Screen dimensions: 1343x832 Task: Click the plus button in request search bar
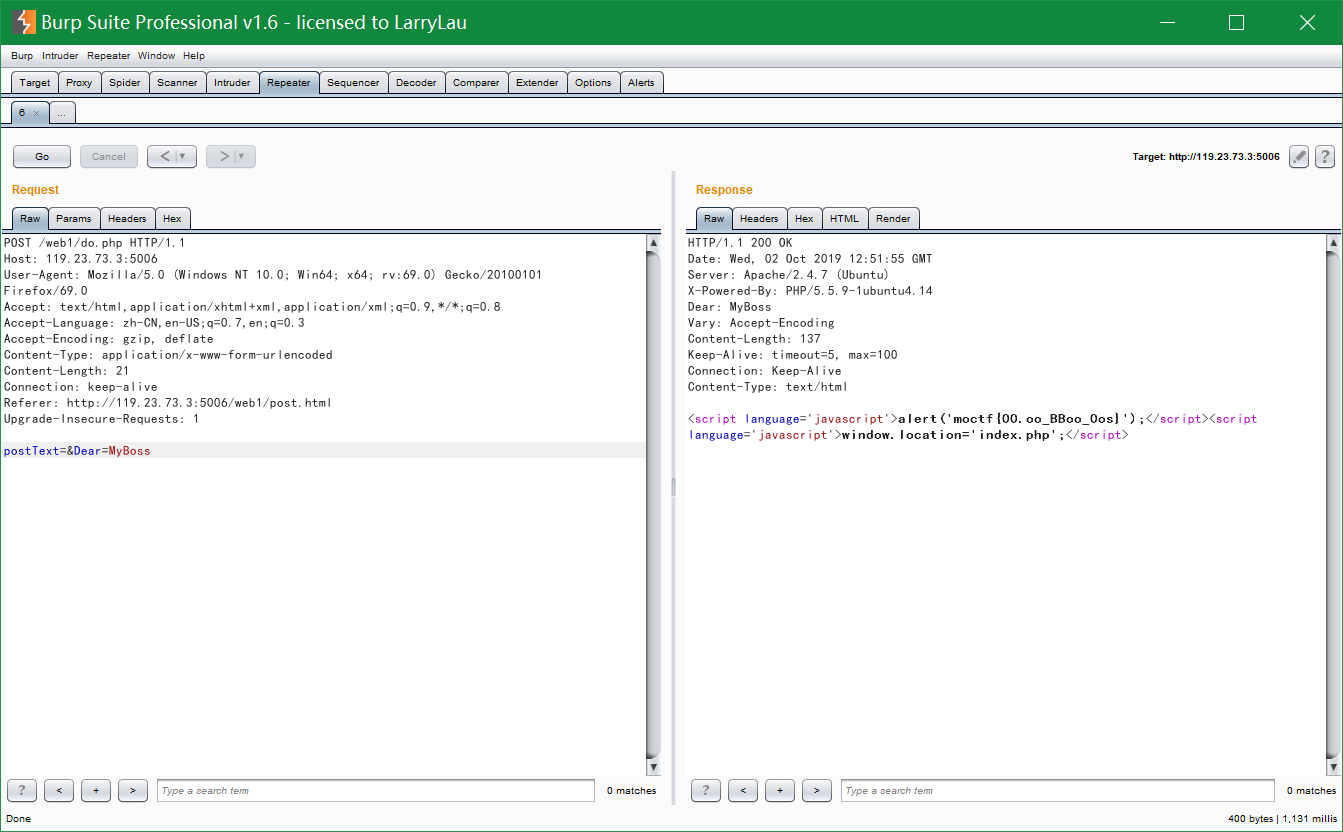[96, 790]
